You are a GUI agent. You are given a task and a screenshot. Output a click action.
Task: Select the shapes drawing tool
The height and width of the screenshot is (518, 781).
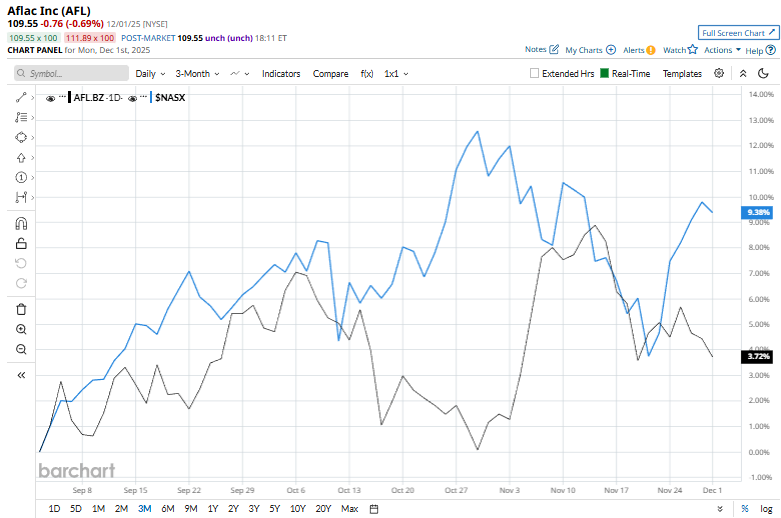[21, 137]
